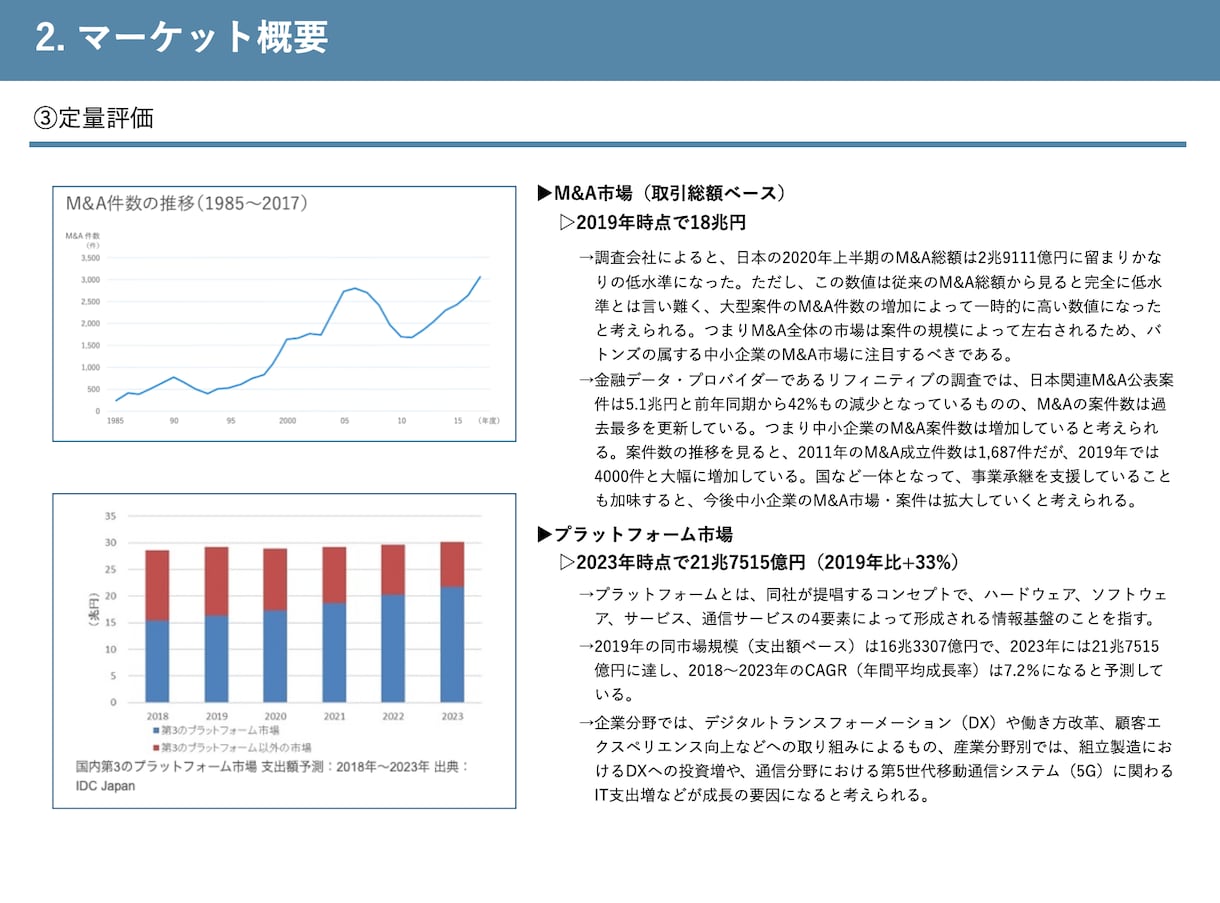Click the paragraph starting →調査会社によると
This screenshot has width=1220, height=903.
coord(873,305)
